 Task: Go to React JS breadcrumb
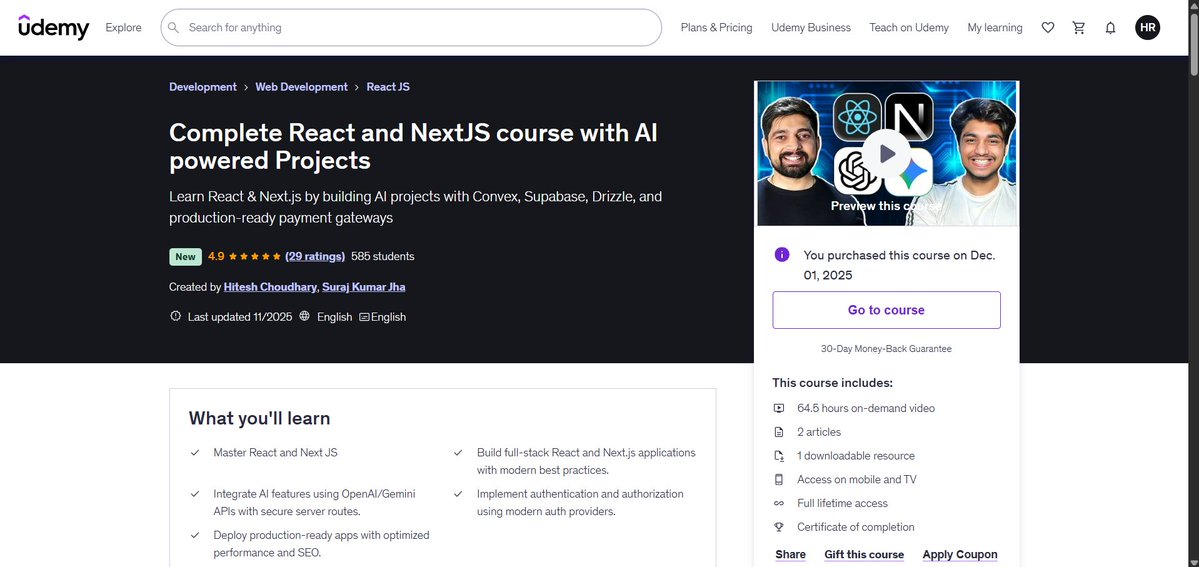click(388, 87)
